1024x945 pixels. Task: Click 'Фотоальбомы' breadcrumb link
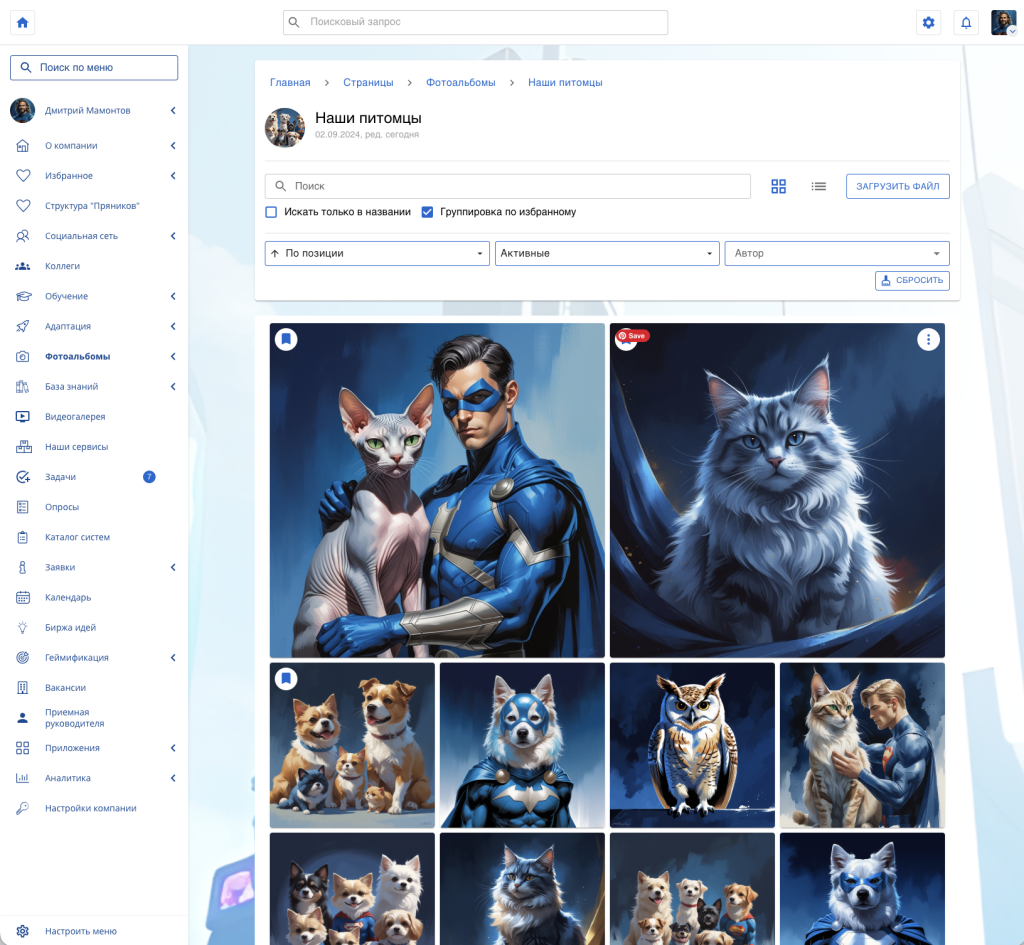460,82
